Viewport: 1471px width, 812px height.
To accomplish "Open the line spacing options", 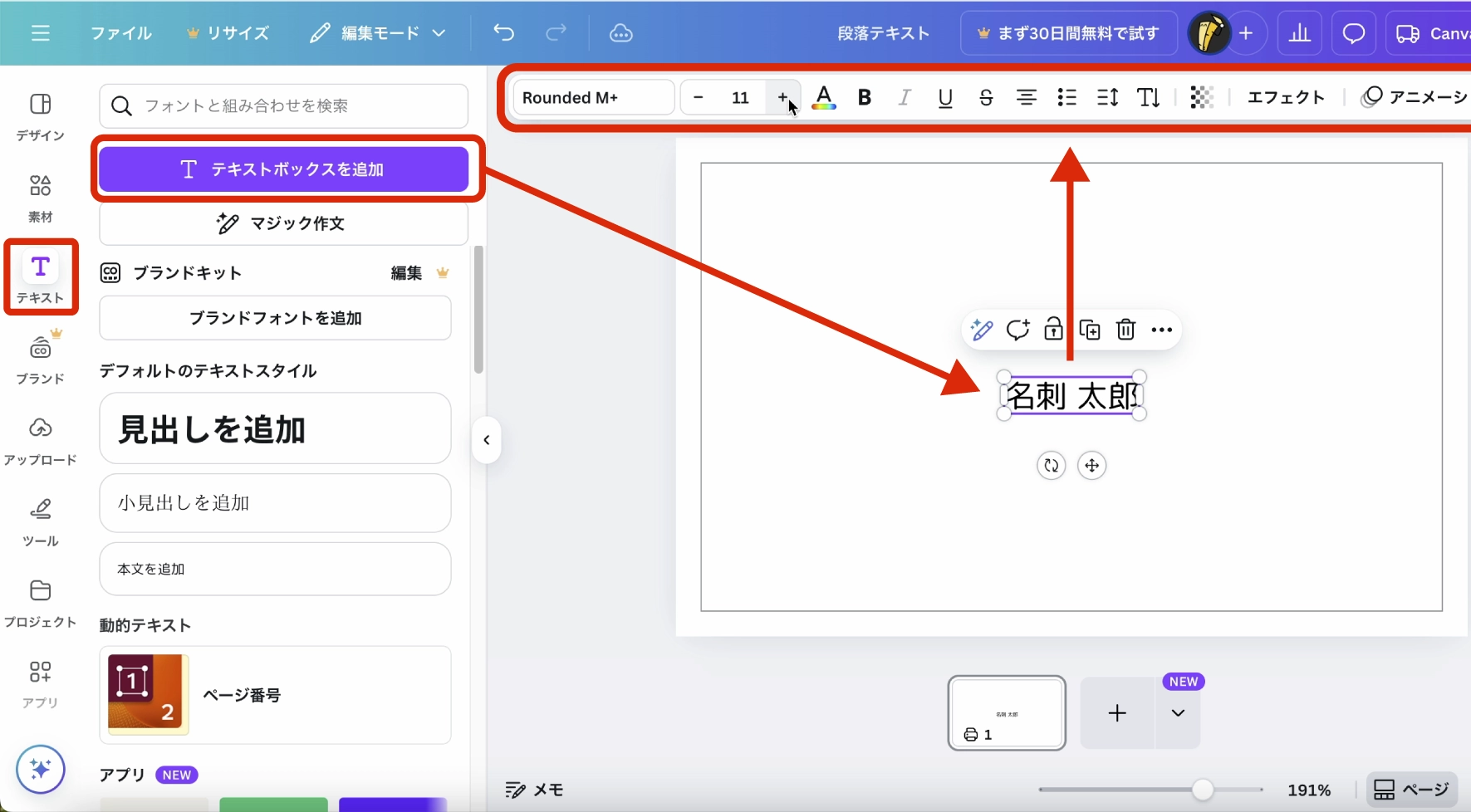I will (x=1108, y=98).
